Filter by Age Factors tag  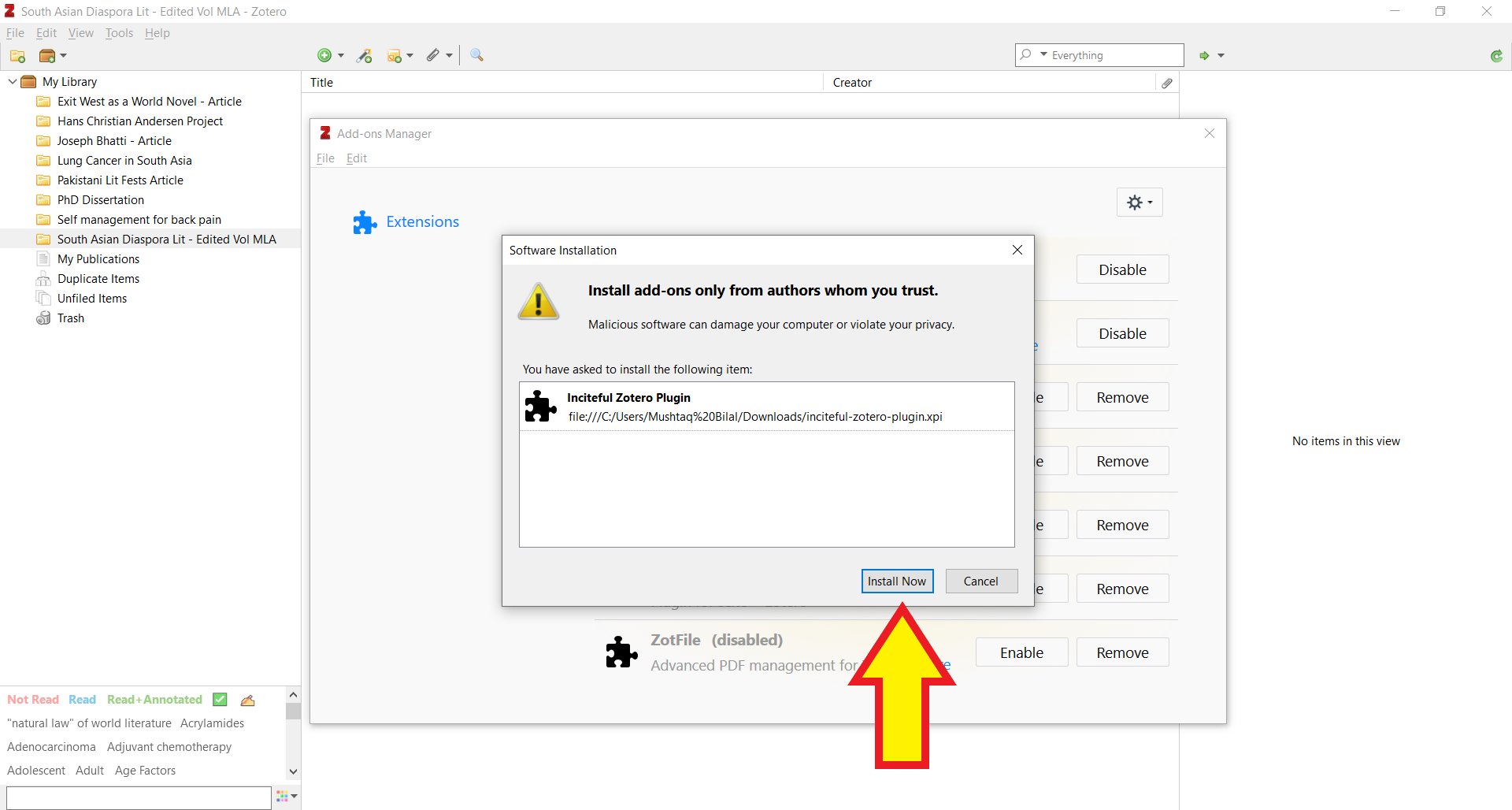[145, 771]
